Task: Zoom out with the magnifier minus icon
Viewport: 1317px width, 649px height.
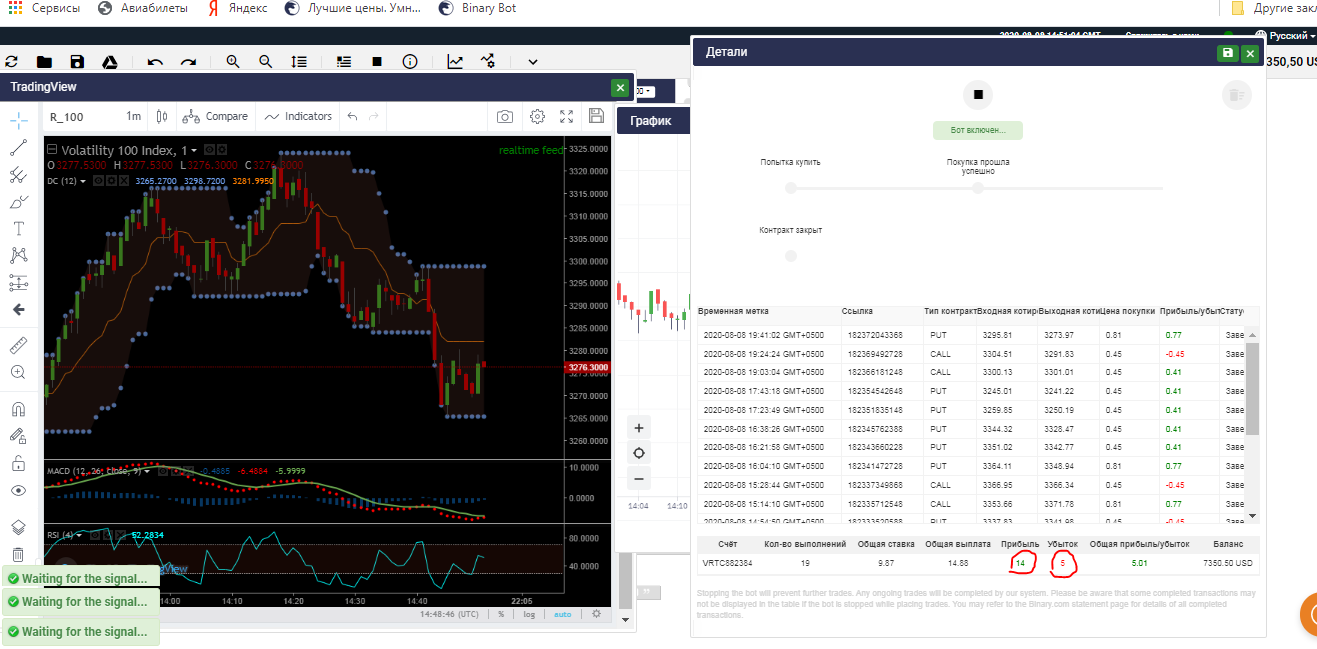Action: pyautogui.click(x=266, y=61)
